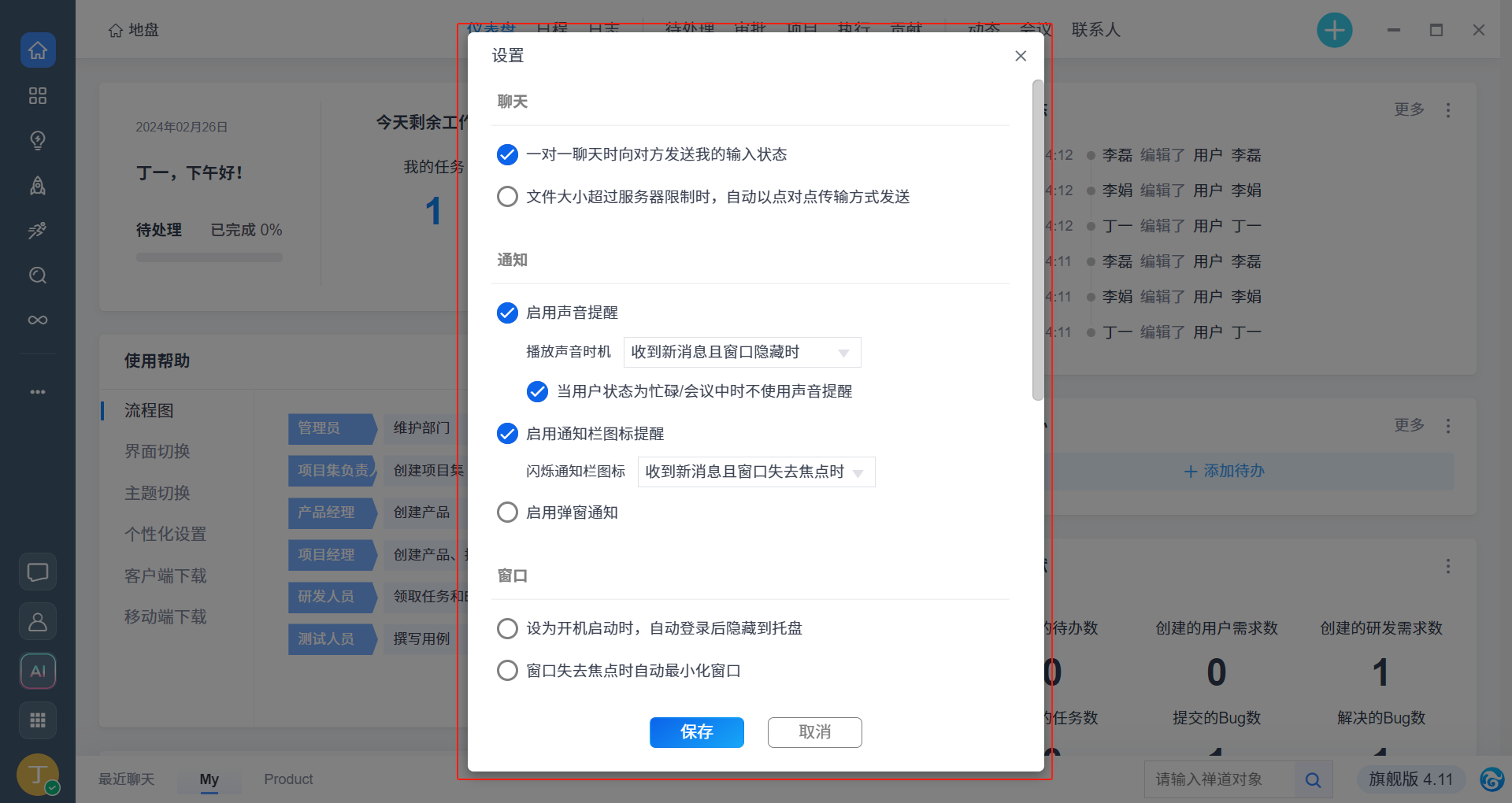This screenshot has height=803, width=1512.
Task: Enable 设为开机启动时自动登录后隐藏到托盘
Action: (x=507, y=628)
